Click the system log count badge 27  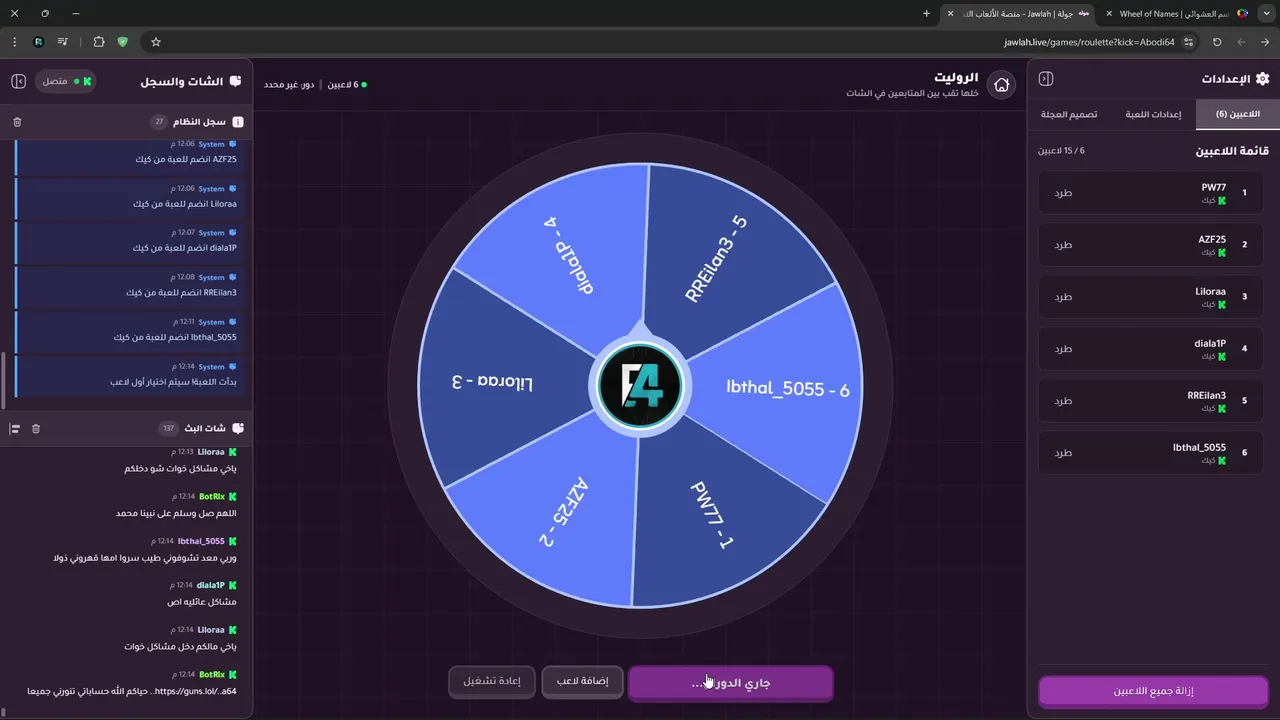pyautogui.click(x=159, y=122)
